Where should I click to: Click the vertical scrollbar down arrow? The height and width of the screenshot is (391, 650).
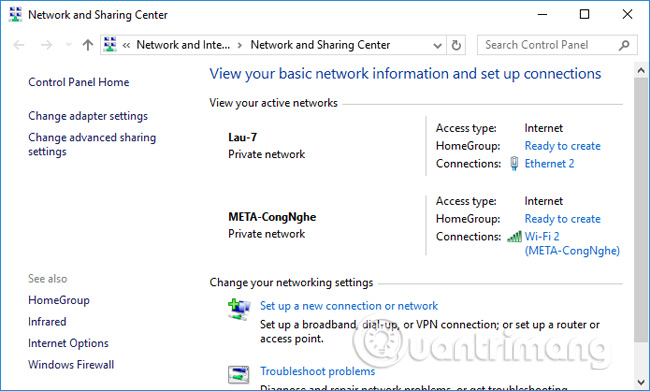pyautogui.click(x=641, y=382)
